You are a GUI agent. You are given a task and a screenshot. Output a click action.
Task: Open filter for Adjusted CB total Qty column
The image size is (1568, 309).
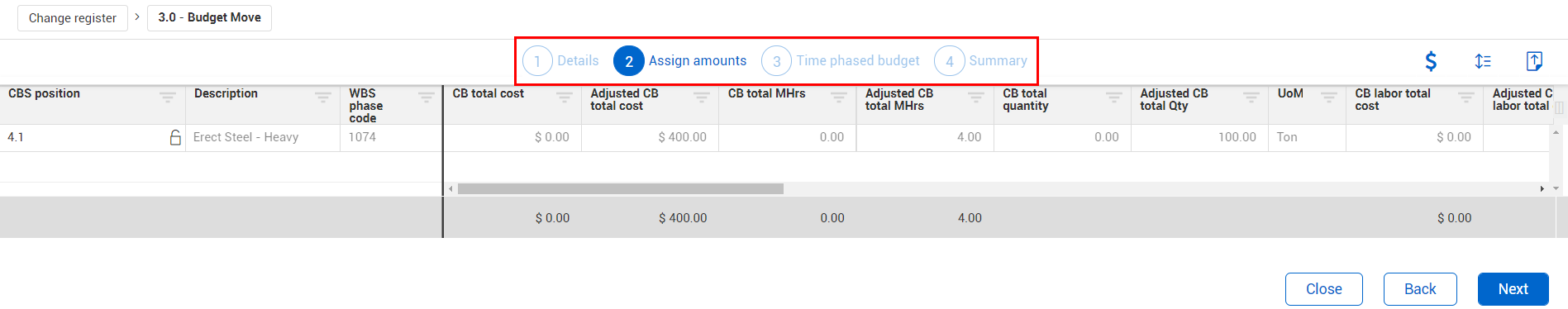coord(1251,97)
